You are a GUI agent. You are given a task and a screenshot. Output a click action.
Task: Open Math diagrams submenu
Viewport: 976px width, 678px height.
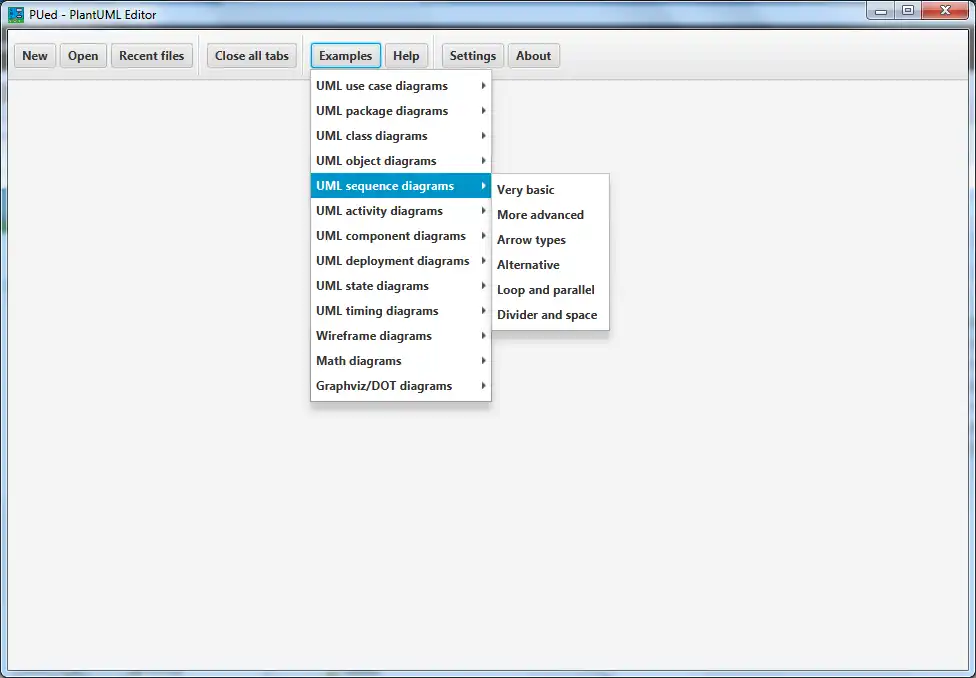click(401, 360)
